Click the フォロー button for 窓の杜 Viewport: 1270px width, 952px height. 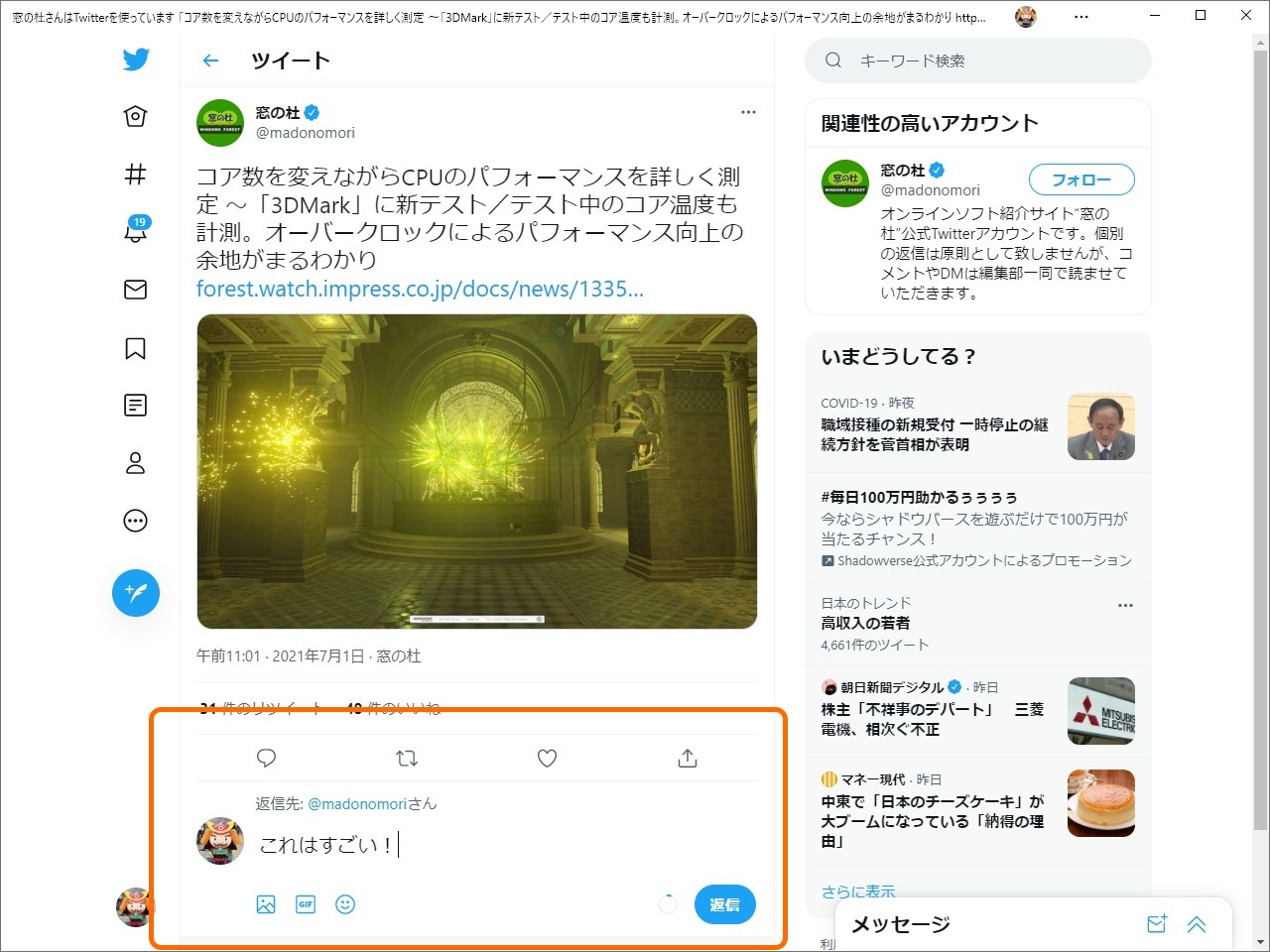tap(1080, 179)
